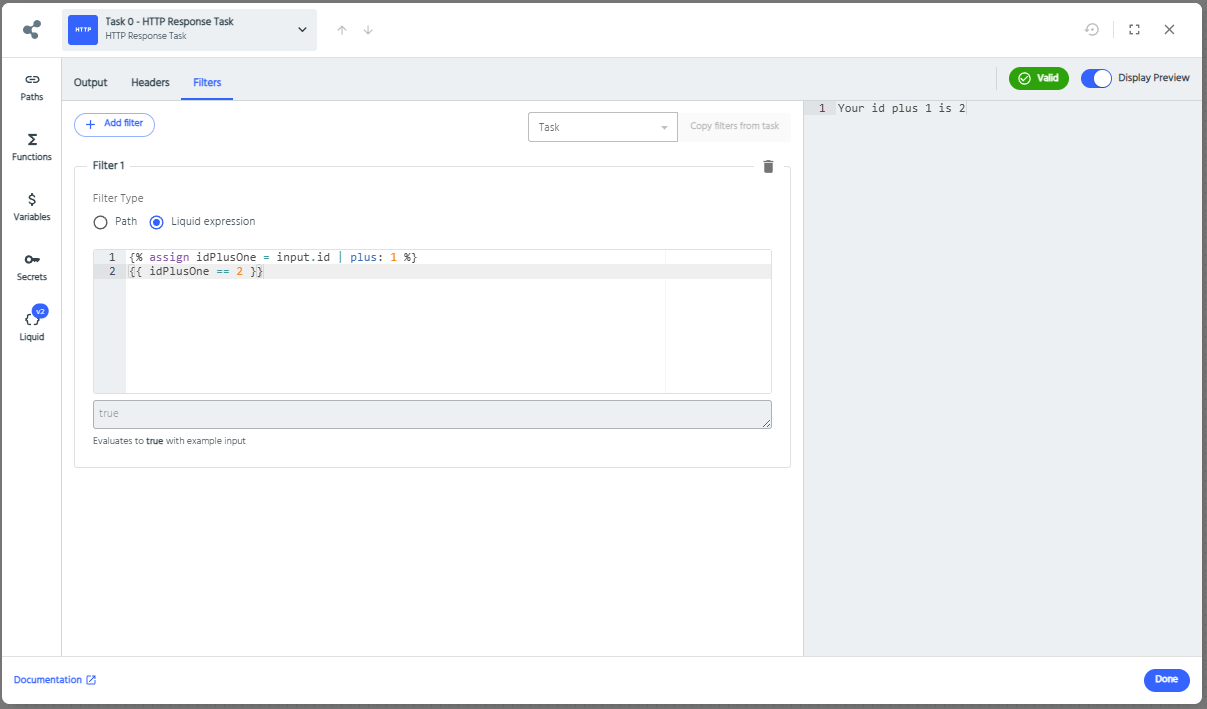
Task: Click the Add filter button
Action: pos(114,124)
